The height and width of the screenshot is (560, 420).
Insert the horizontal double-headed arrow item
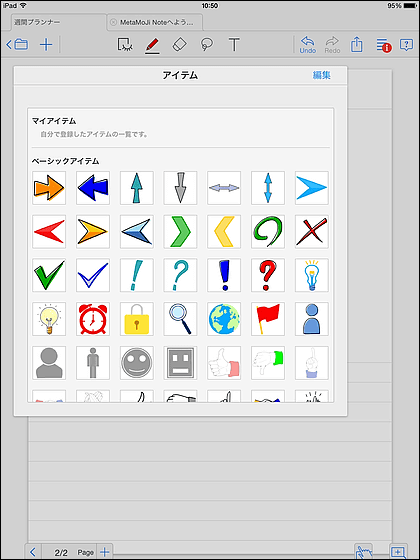pyautogui.click(x=224, y=188)
